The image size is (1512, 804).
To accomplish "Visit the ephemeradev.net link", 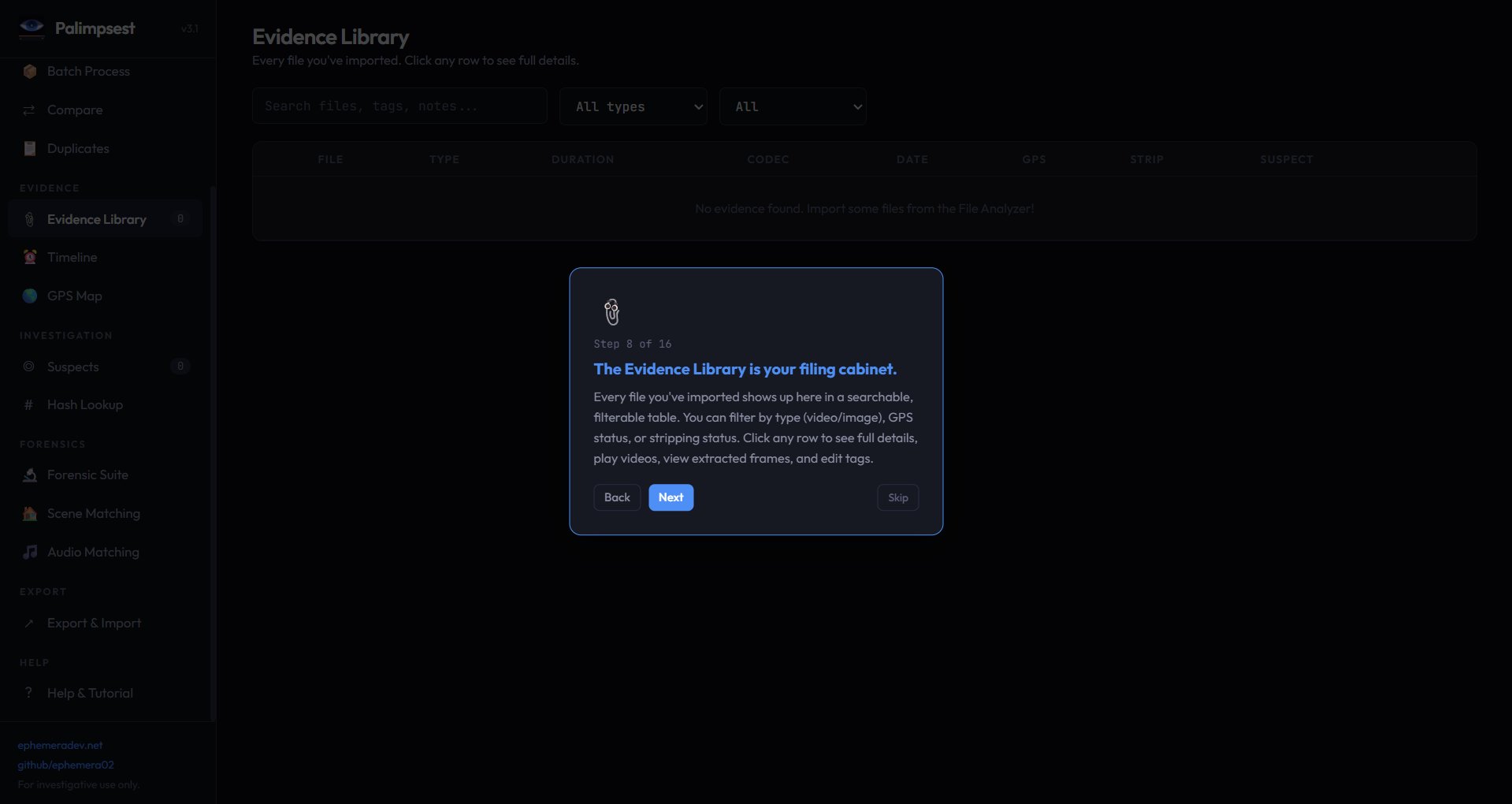I will pyautogui.click(x=60, y=745).
